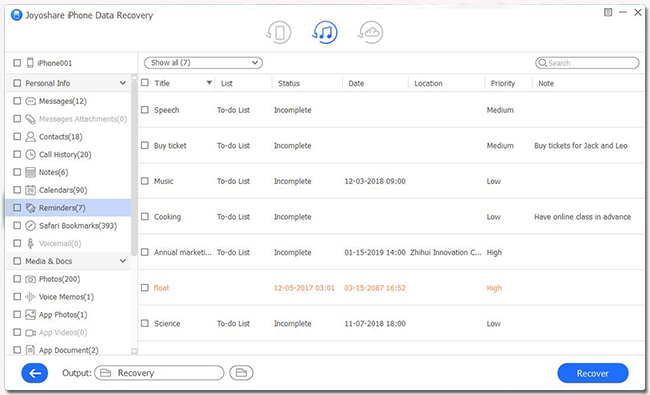Check the Buy ticket row checkbox

tap(145, 145)
